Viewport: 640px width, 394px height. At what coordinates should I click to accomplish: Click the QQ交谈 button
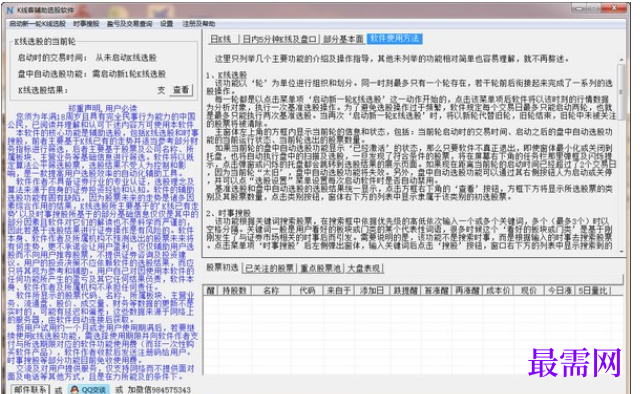point(88,390)
